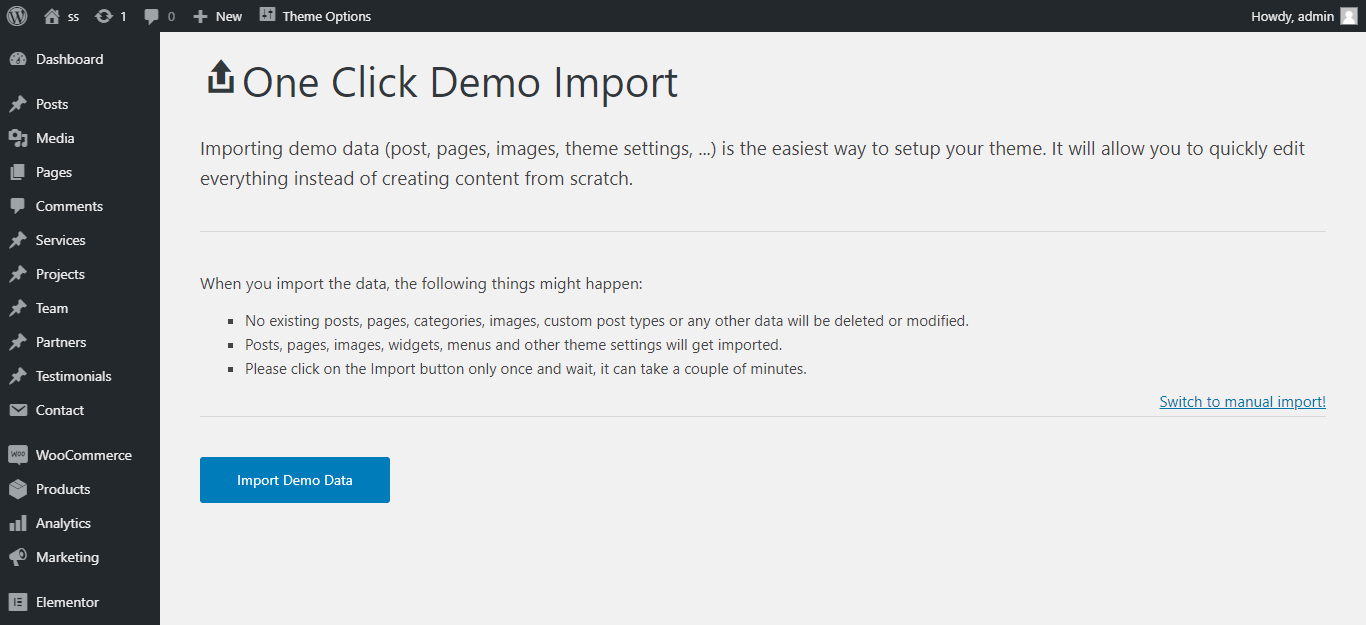The width and height of the screenshot is (1366, 625).
Task: Click the Media sidebar icon
Action: (x=17, y=138)
